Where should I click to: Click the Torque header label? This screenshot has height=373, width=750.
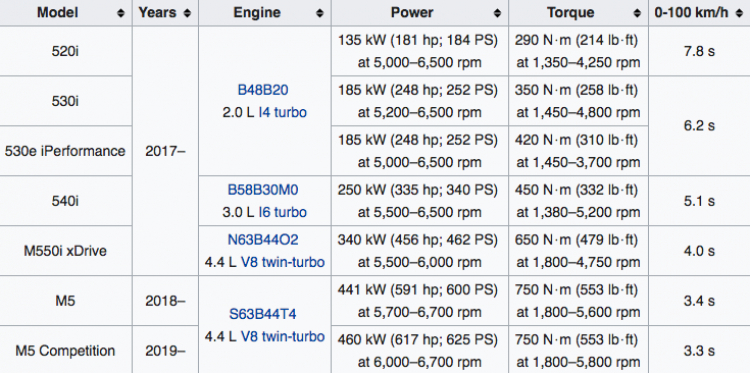pos(571,13)
